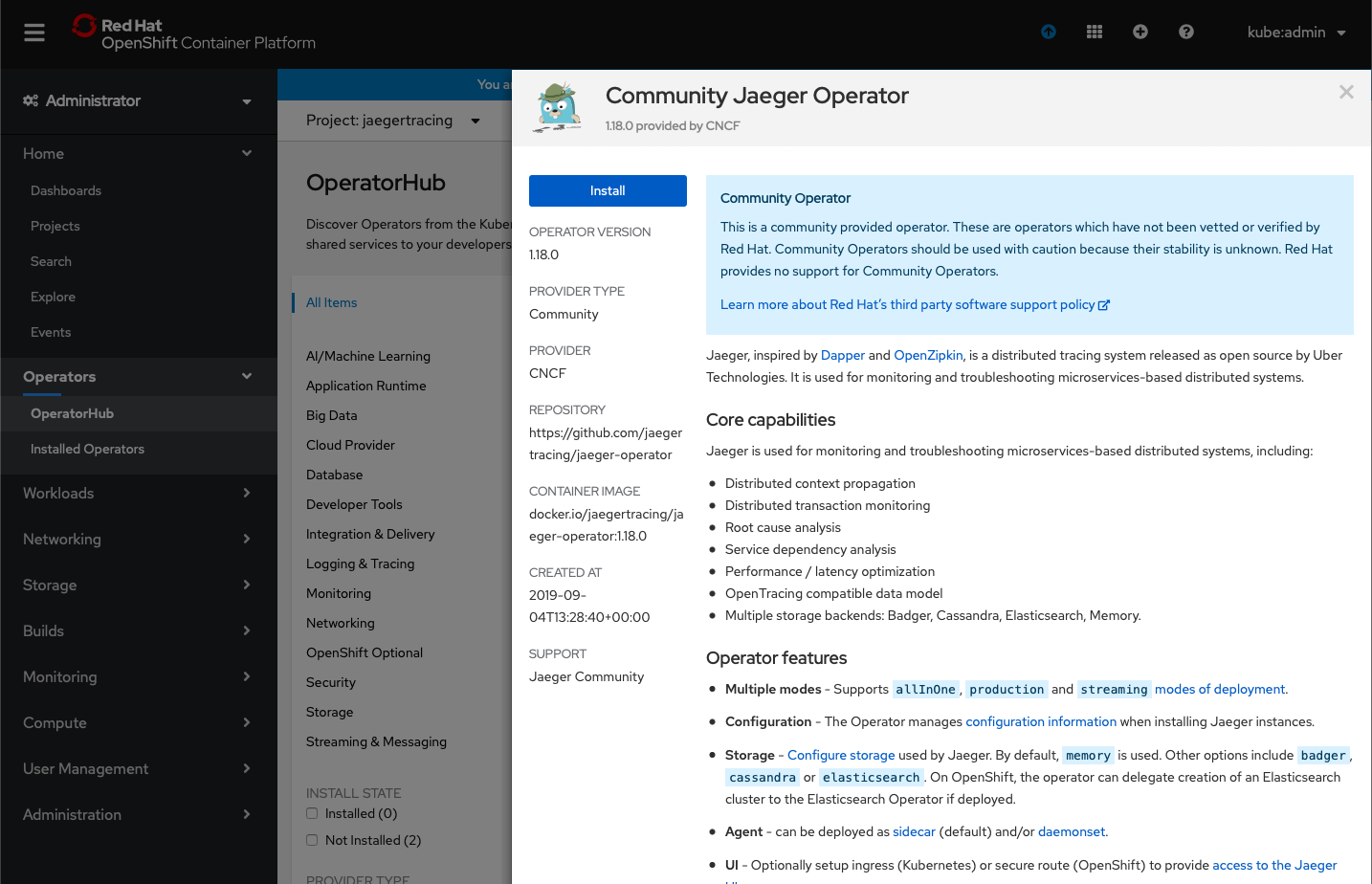
Task: Click the blue Install button
Action: pos(608,190)
